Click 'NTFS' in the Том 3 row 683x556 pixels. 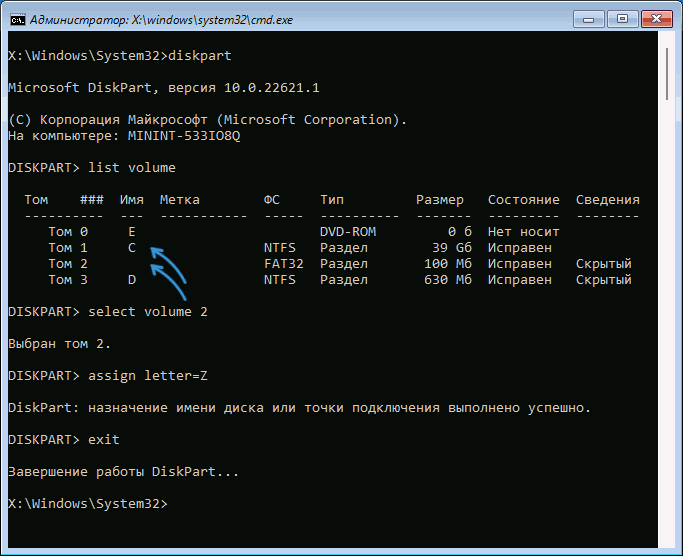(280, 280)
